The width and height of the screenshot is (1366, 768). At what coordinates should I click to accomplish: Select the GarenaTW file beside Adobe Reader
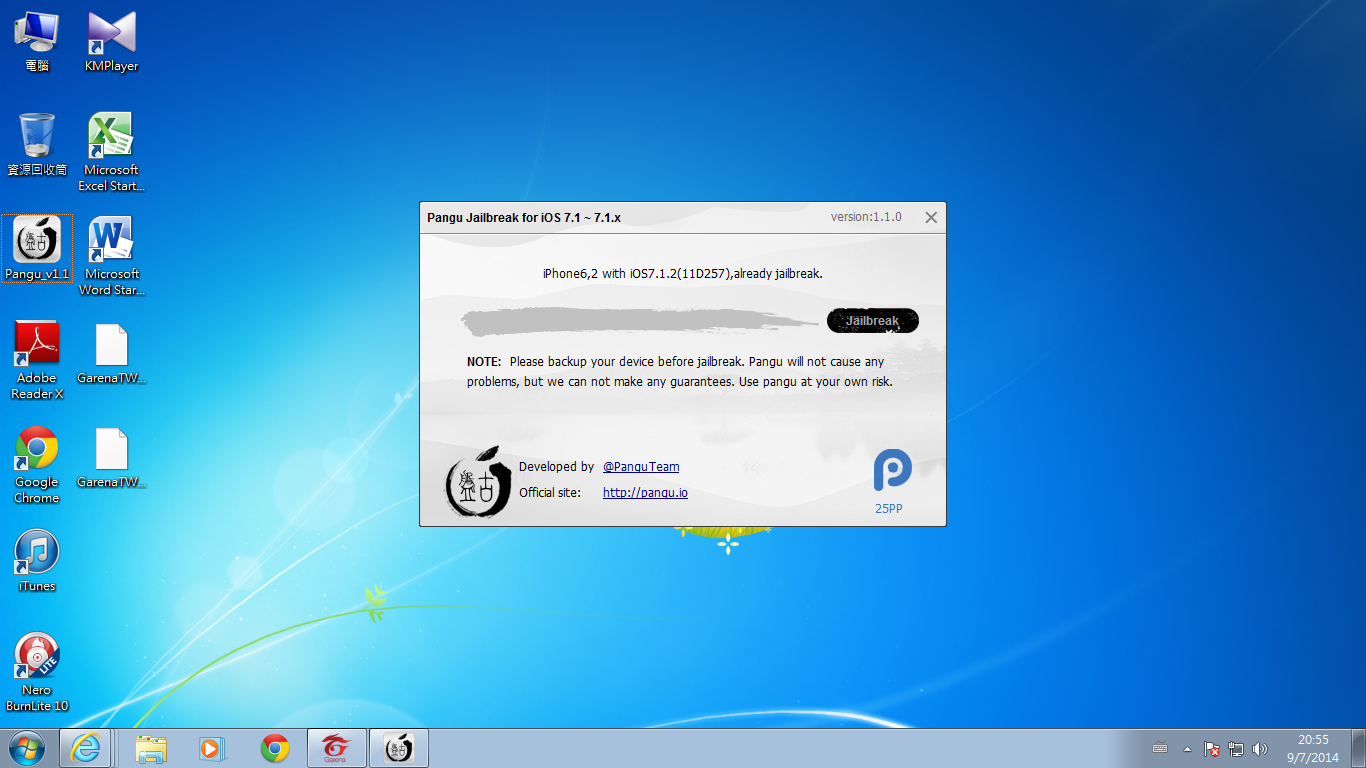click(112, 353)
